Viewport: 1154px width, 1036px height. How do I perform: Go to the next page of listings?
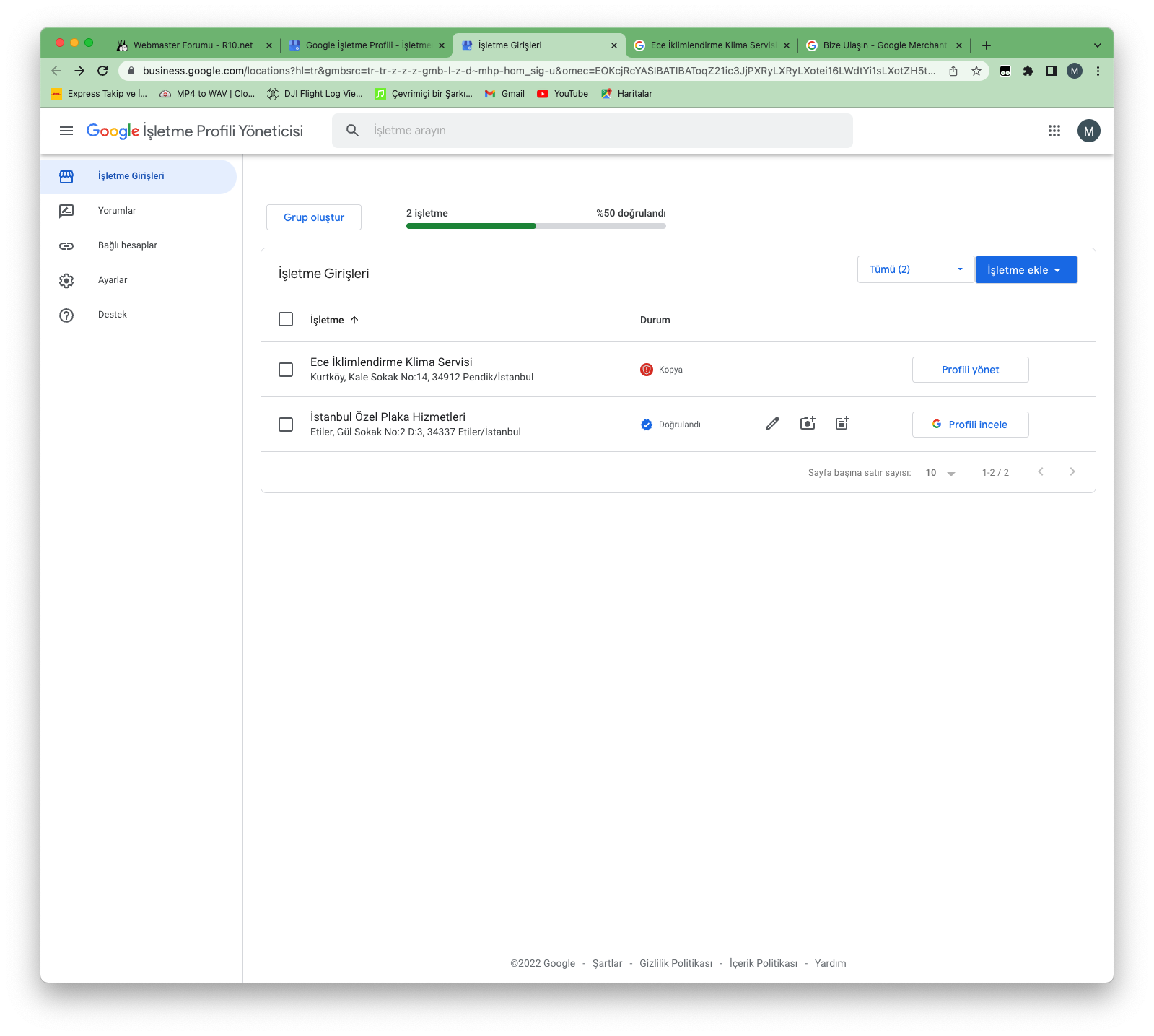[1072, 472]
